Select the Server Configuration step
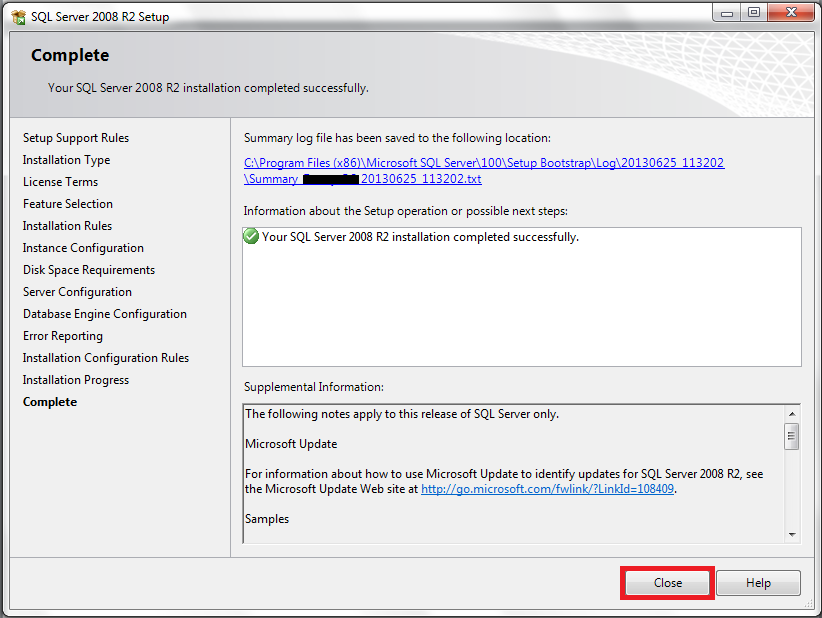The image size is (822, 618). point(78,292)
